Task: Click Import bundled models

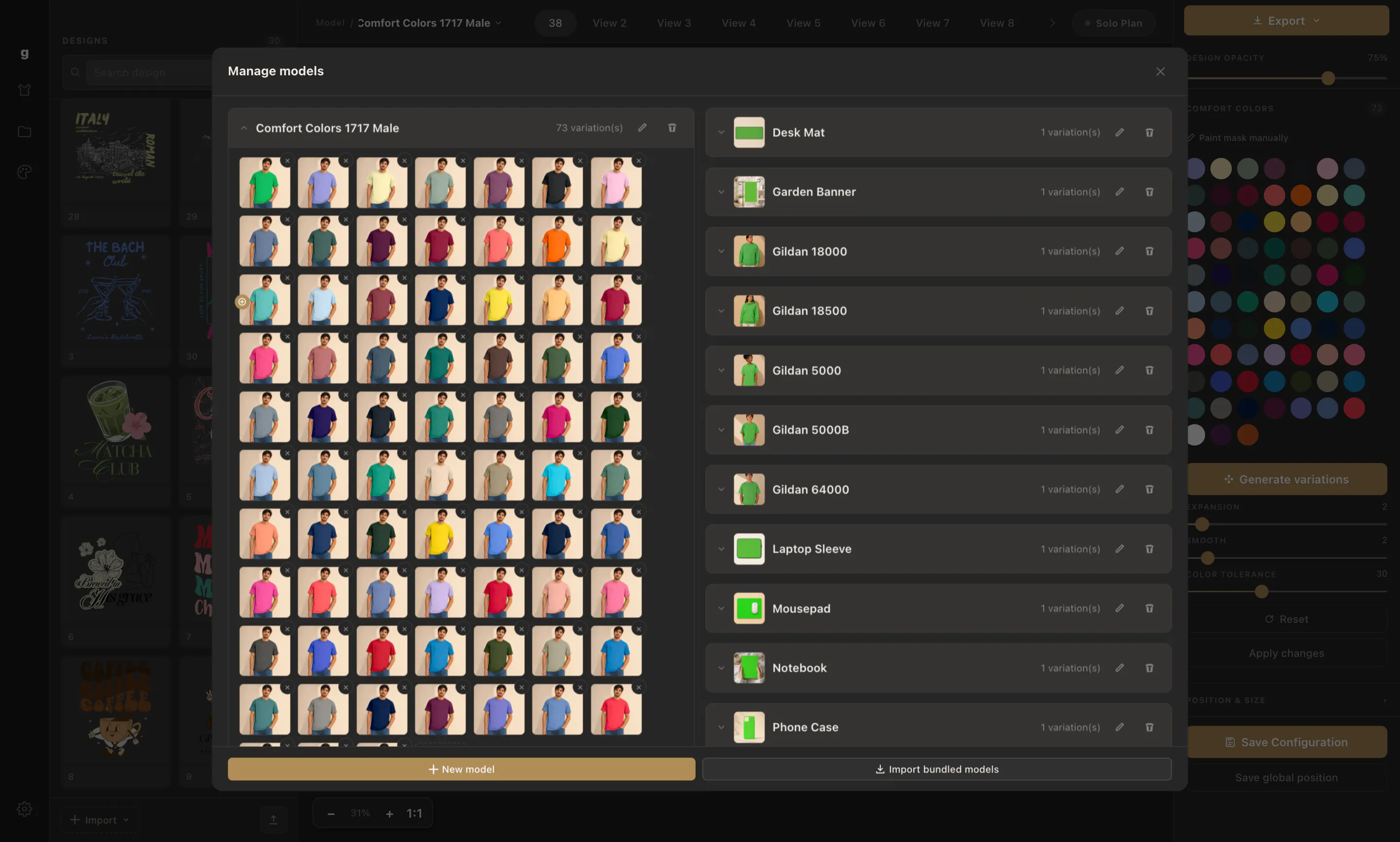Action: click(937, 769)
